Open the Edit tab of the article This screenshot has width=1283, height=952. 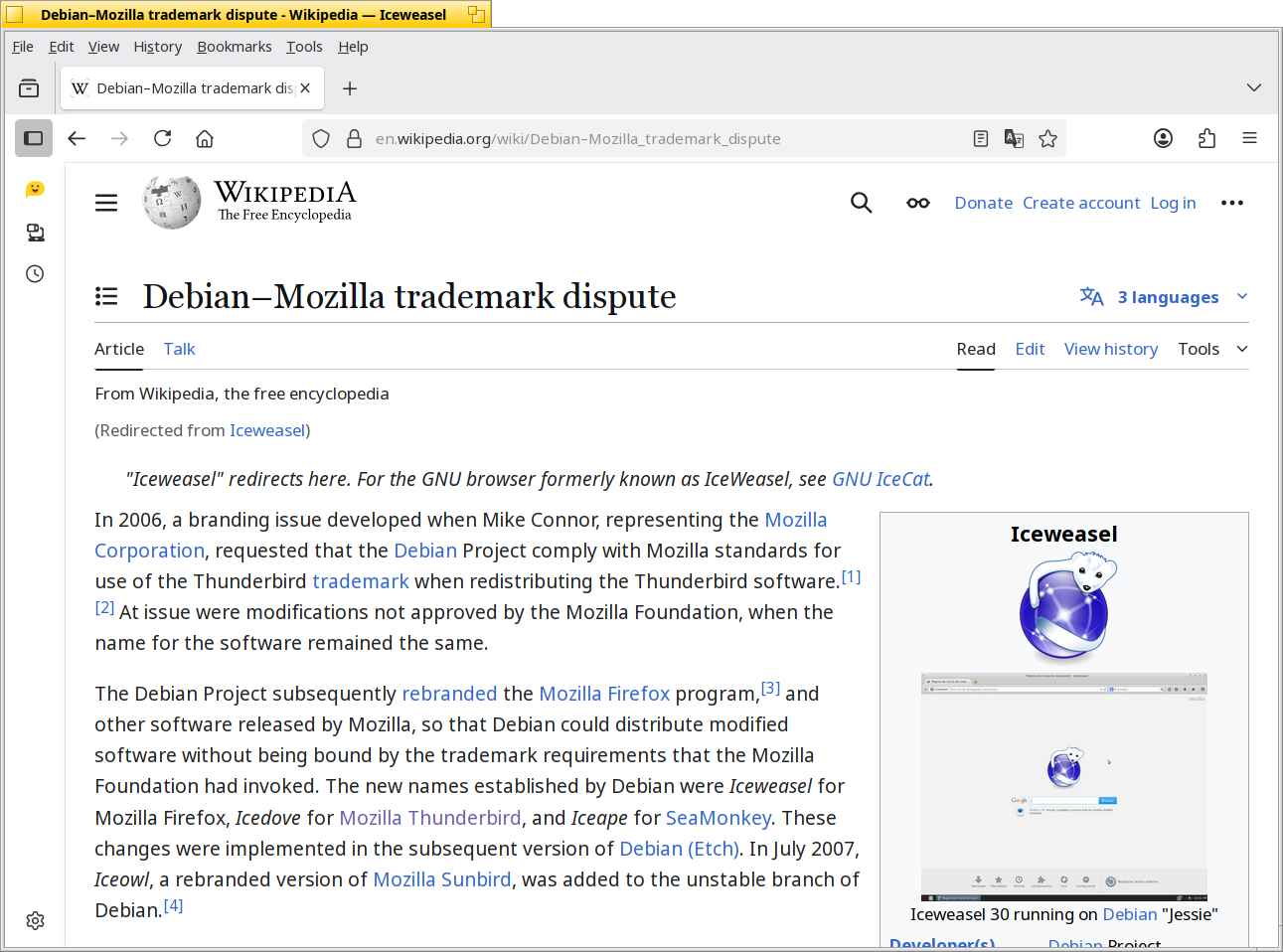1030,349
